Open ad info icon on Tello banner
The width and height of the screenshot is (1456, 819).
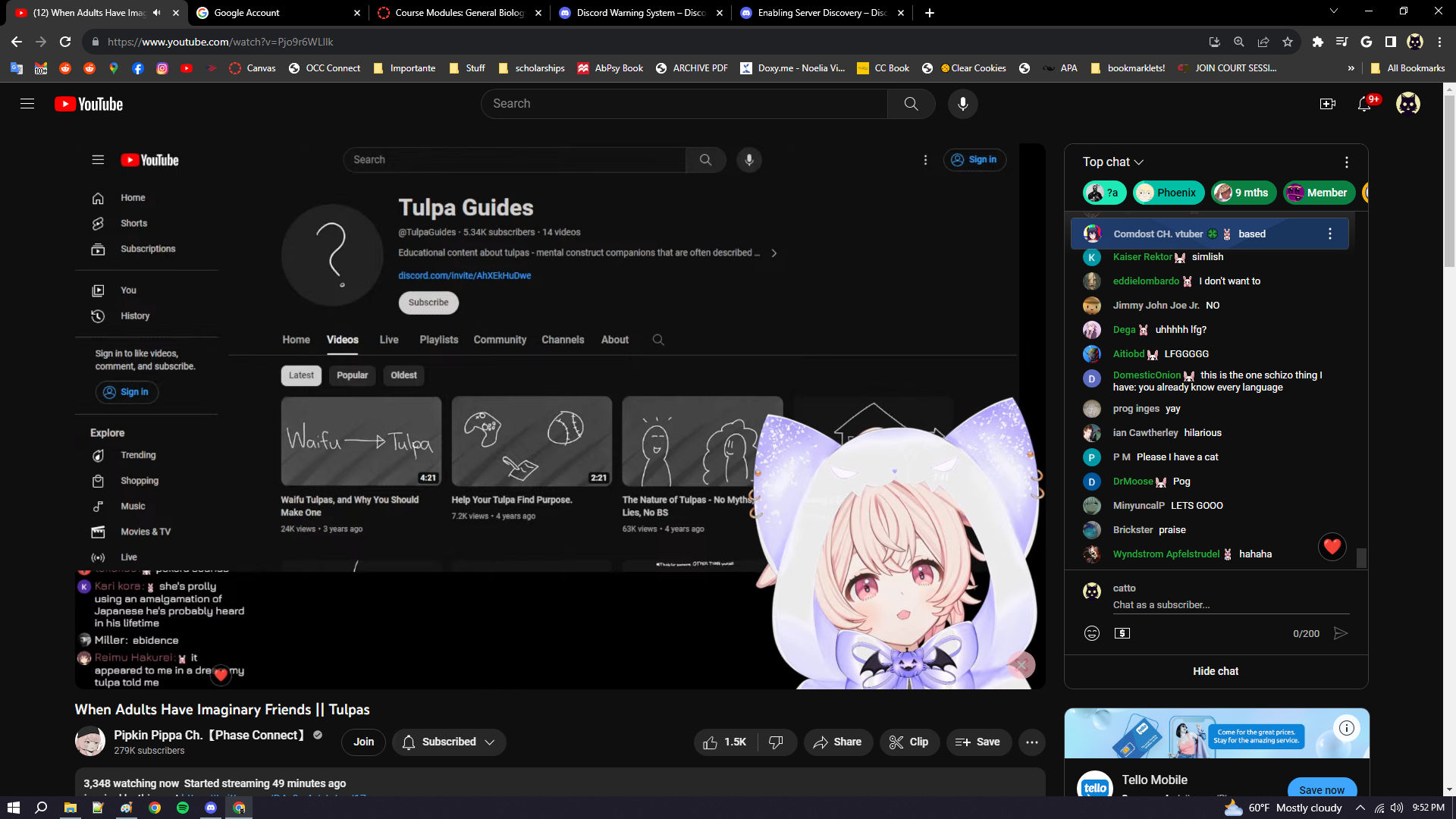click(x=1347, y=728)
